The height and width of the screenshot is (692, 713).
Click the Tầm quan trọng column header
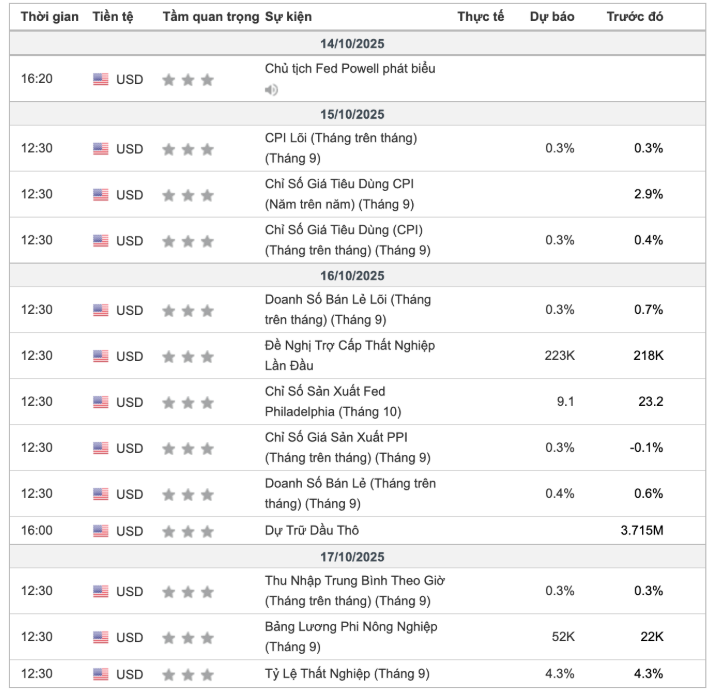click(x=212, y=17)
